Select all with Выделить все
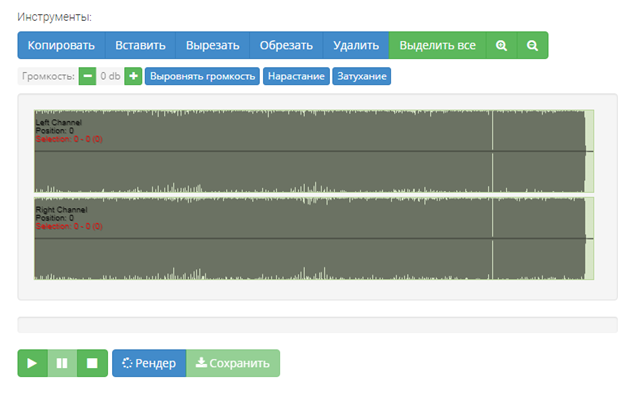The image size is (628, 397). click(437, 45)
